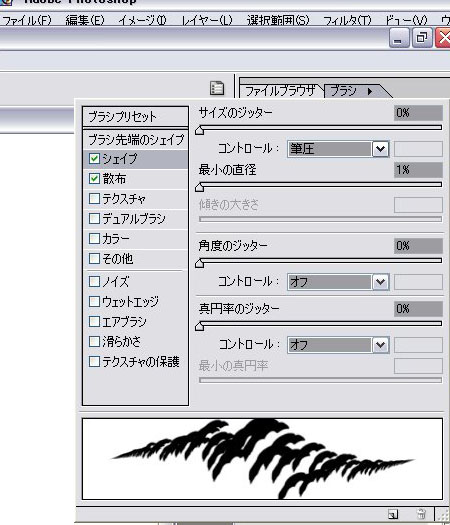Open the ファイル(F) menu

27,20
